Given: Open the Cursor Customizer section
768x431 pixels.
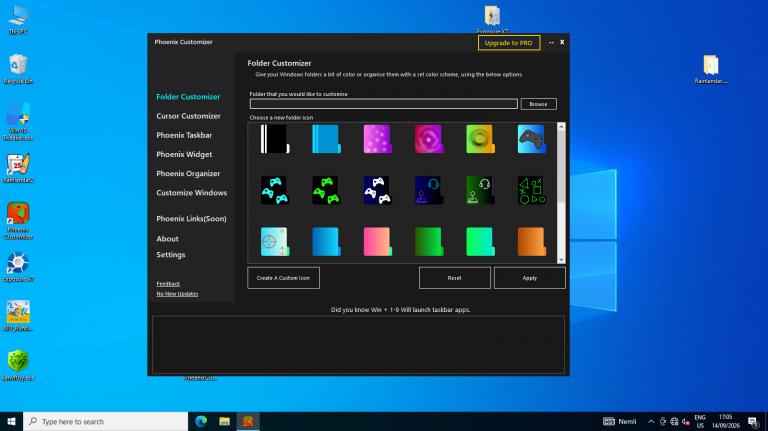Looking at the screenshot, I should coord(189,116).
